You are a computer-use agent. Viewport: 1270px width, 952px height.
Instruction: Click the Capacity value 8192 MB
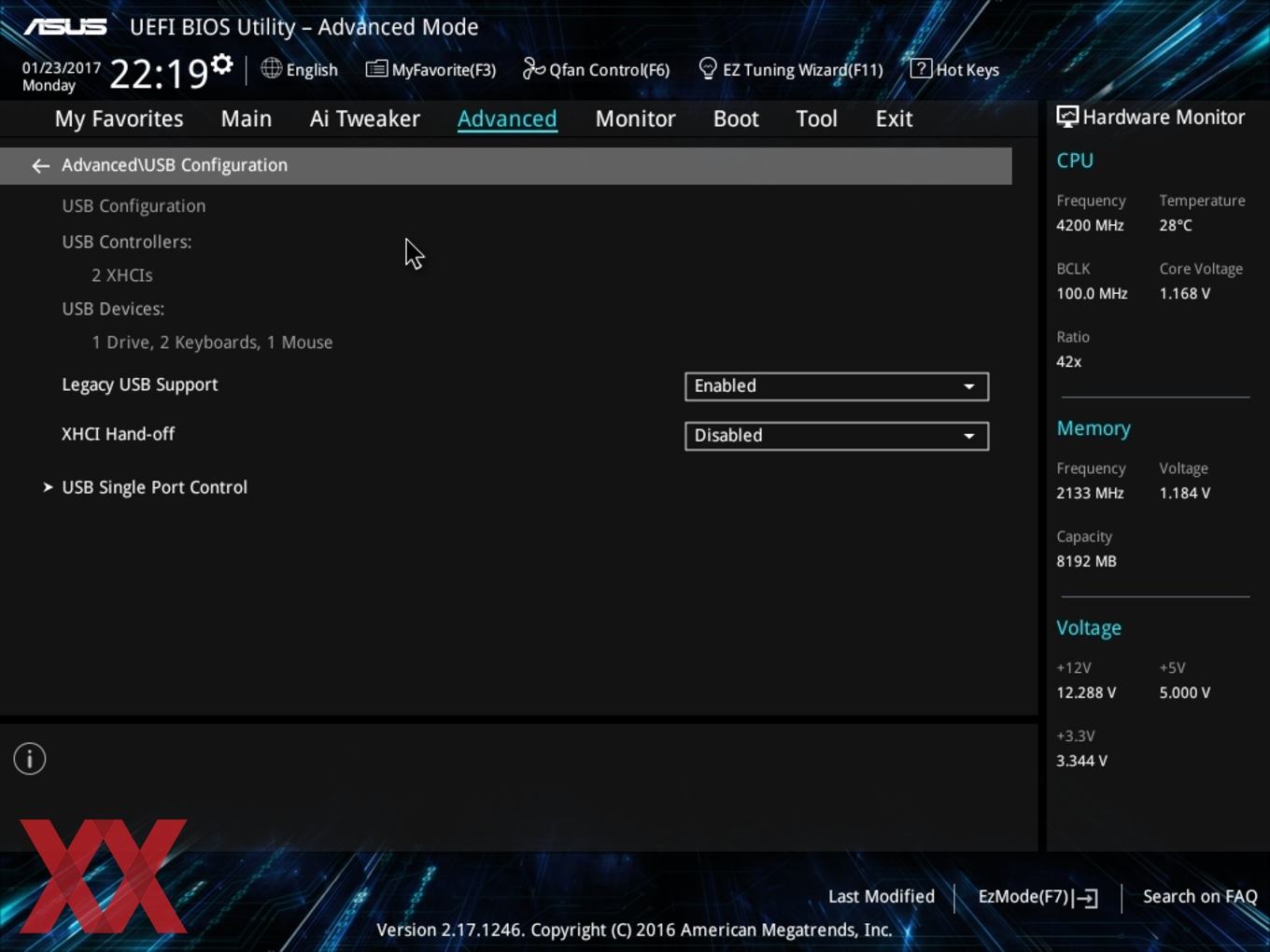tap(1086, 561)
